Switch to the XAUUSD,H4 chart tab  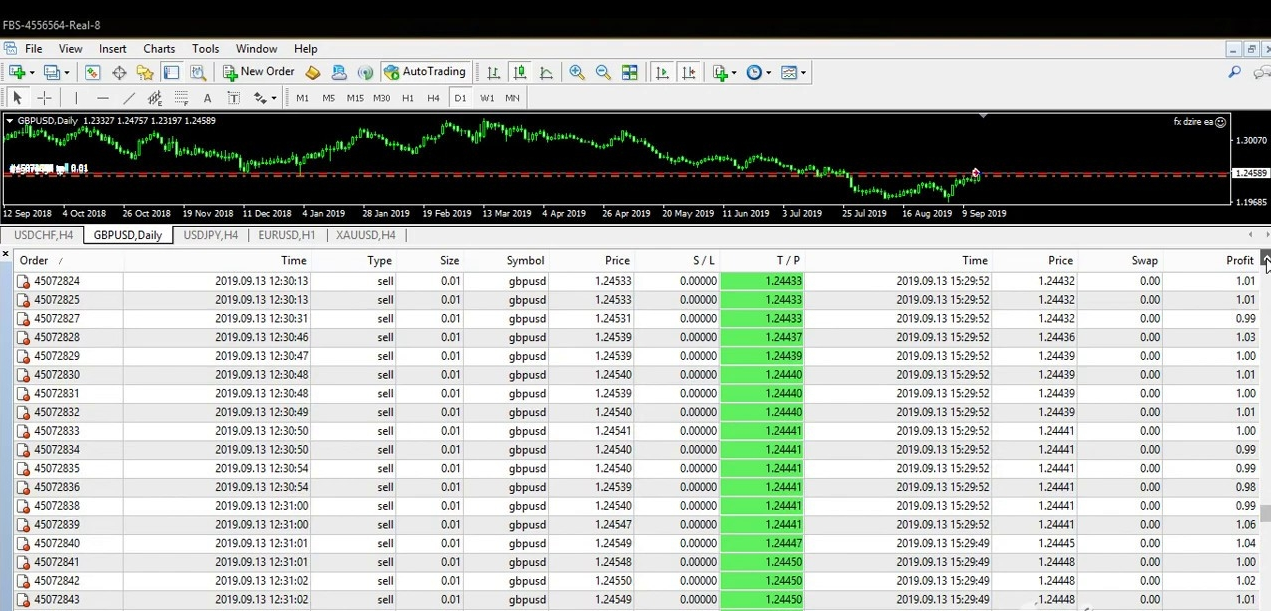[x=366, y=235]
